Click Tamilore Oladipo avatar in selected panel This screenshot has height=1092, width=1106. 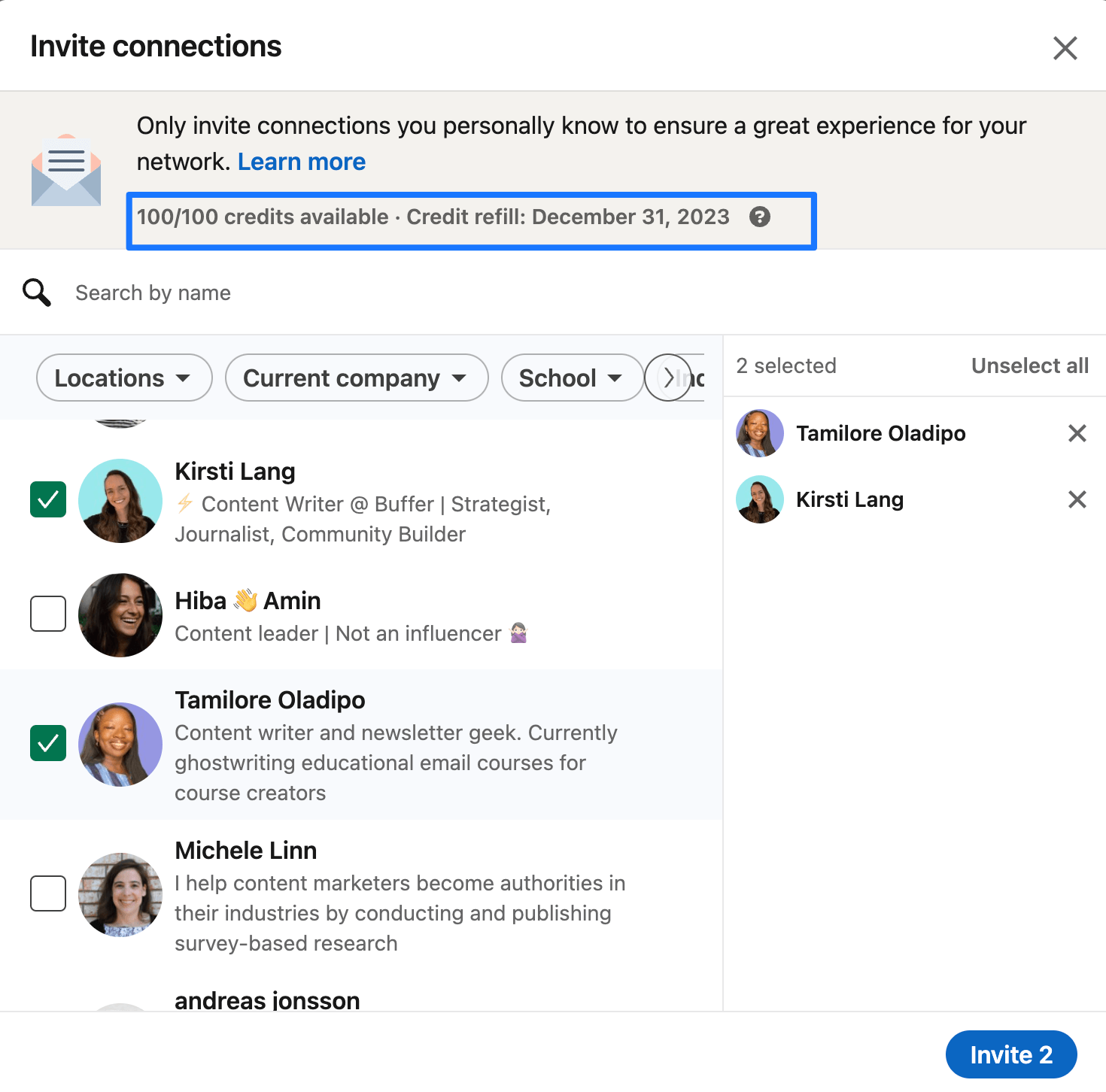coord(760,433)
